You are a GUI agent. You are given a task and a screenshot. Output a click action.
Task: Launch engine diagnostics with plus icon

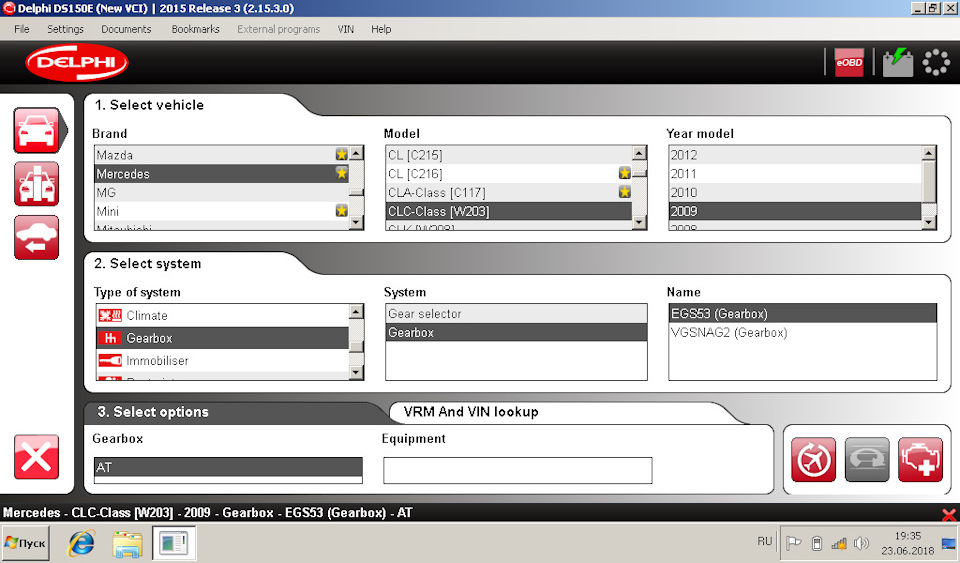(921, 460)
